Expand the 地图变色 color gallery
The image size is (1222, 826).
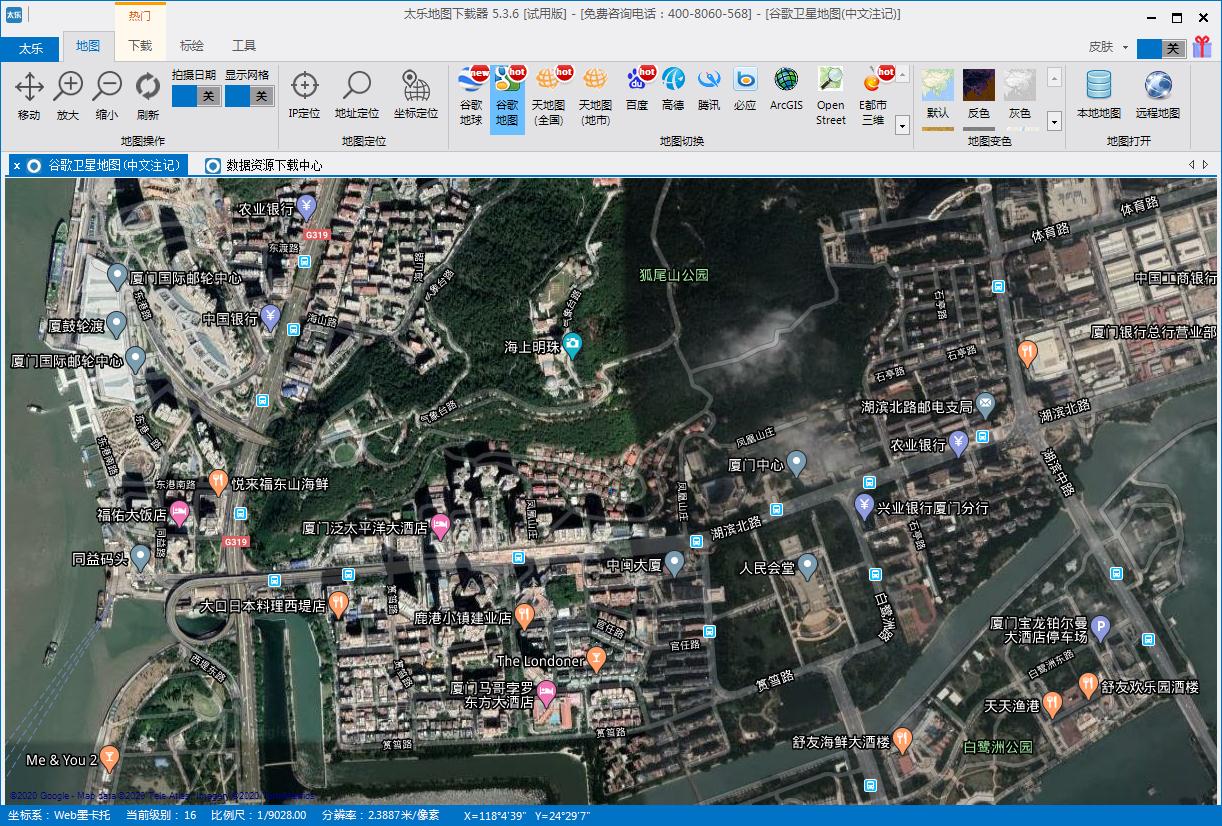[1054, 122]
